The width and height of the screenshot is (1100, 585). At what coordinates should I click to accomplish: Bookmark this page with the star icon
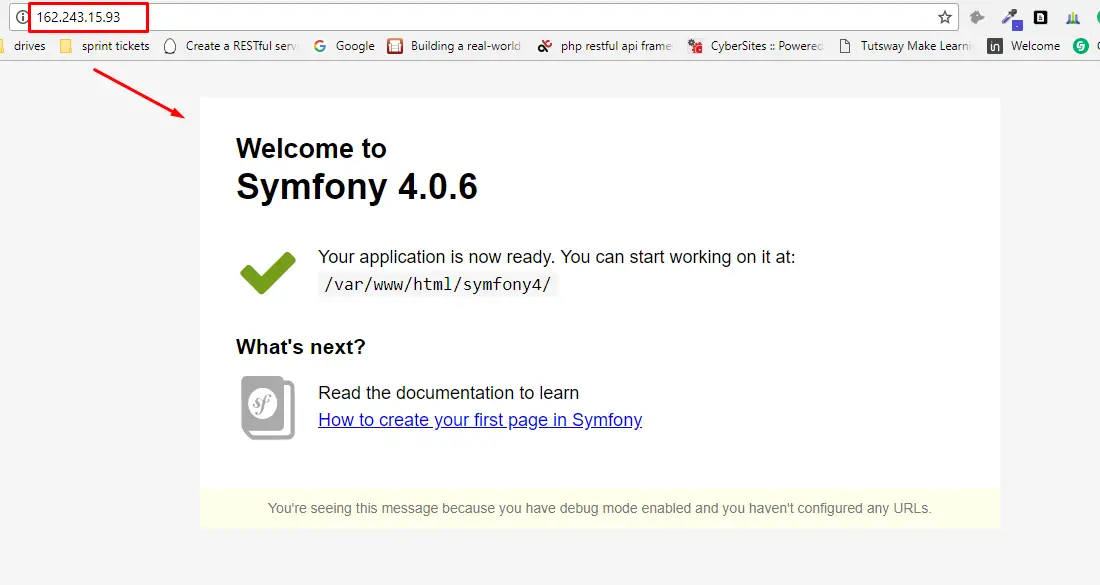pyautogui.click(x=945, y=17)
